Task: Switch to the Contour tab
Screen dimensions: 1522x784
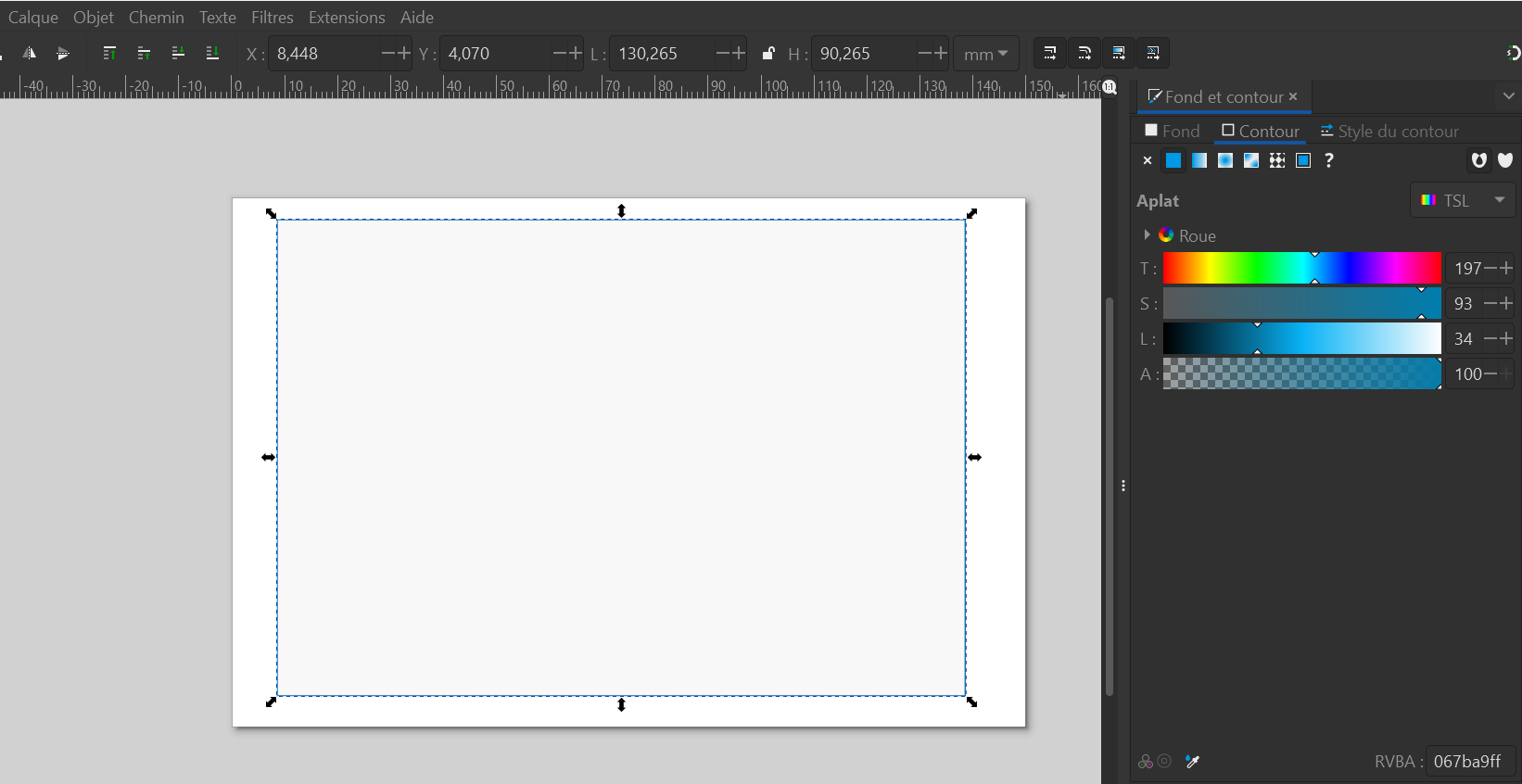Action: pos(1261,131)
